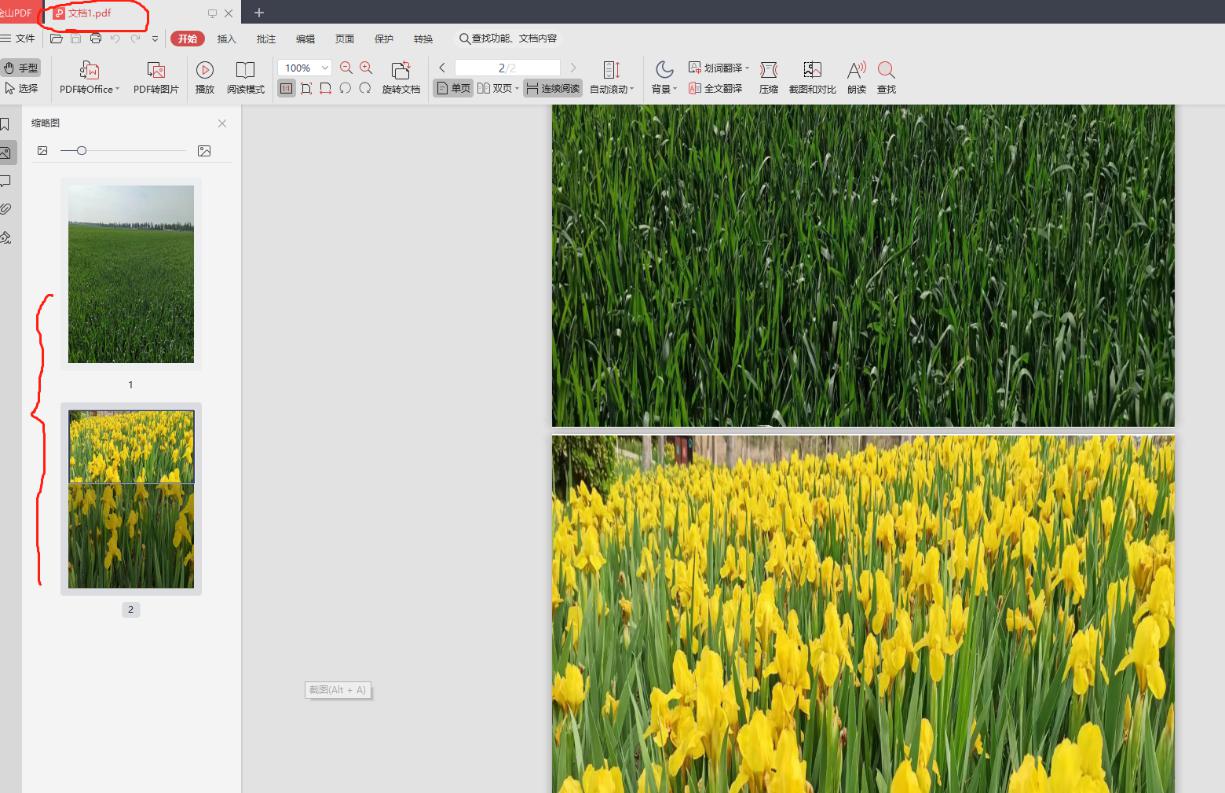Undo the last action

115,39
